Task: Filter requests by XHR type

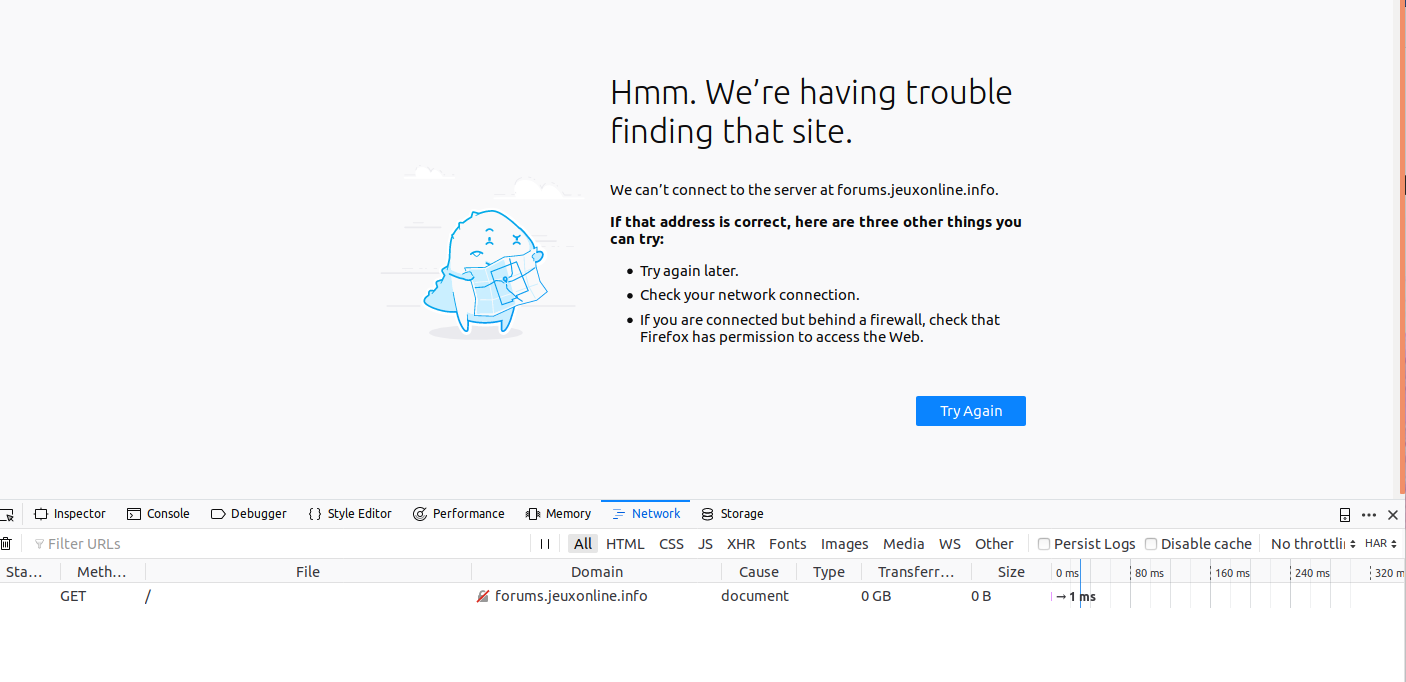Action: tap(741, 544)
